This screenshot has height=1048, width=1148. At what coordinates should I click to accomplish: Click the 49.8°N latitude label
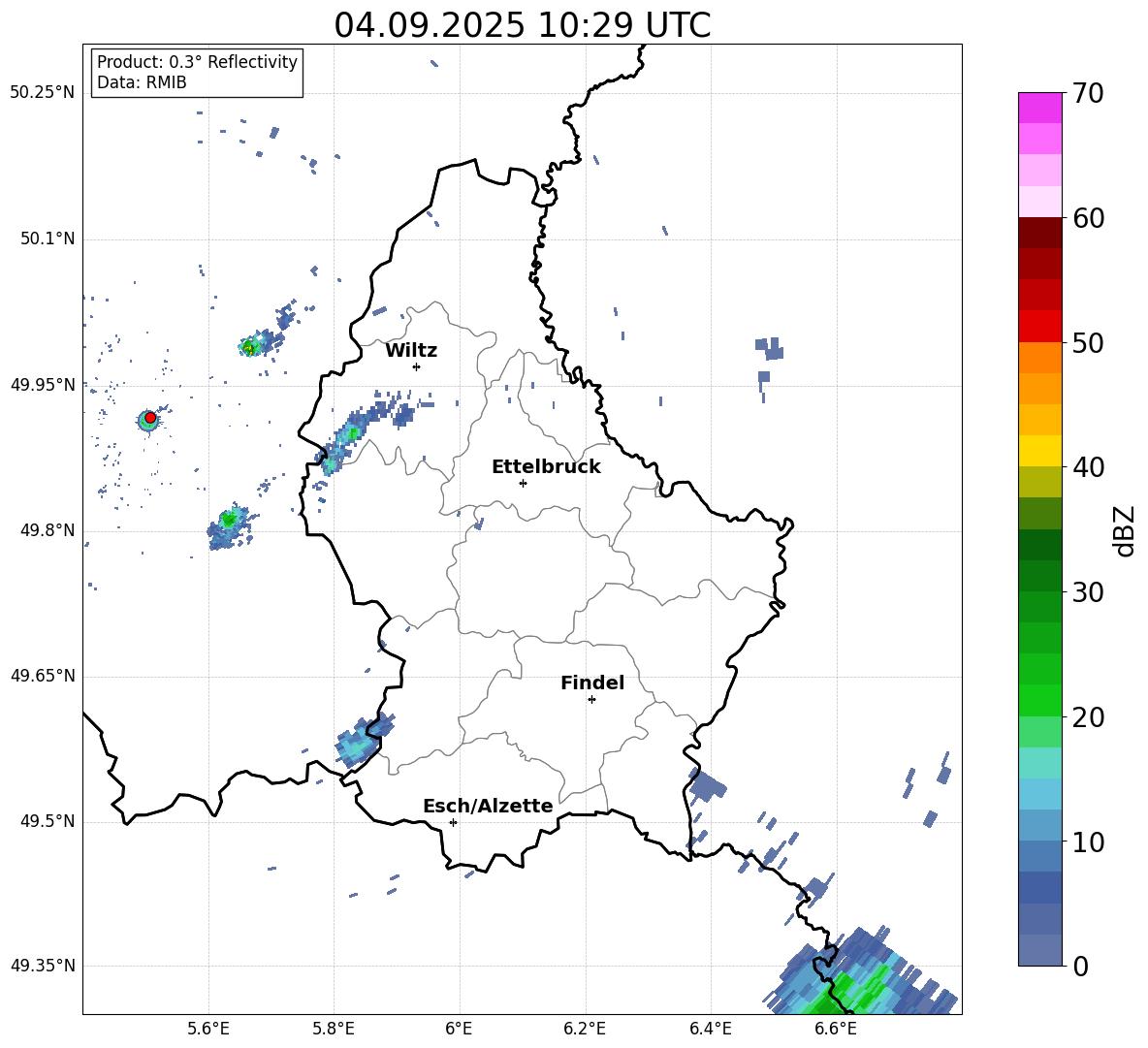point(48,530)
